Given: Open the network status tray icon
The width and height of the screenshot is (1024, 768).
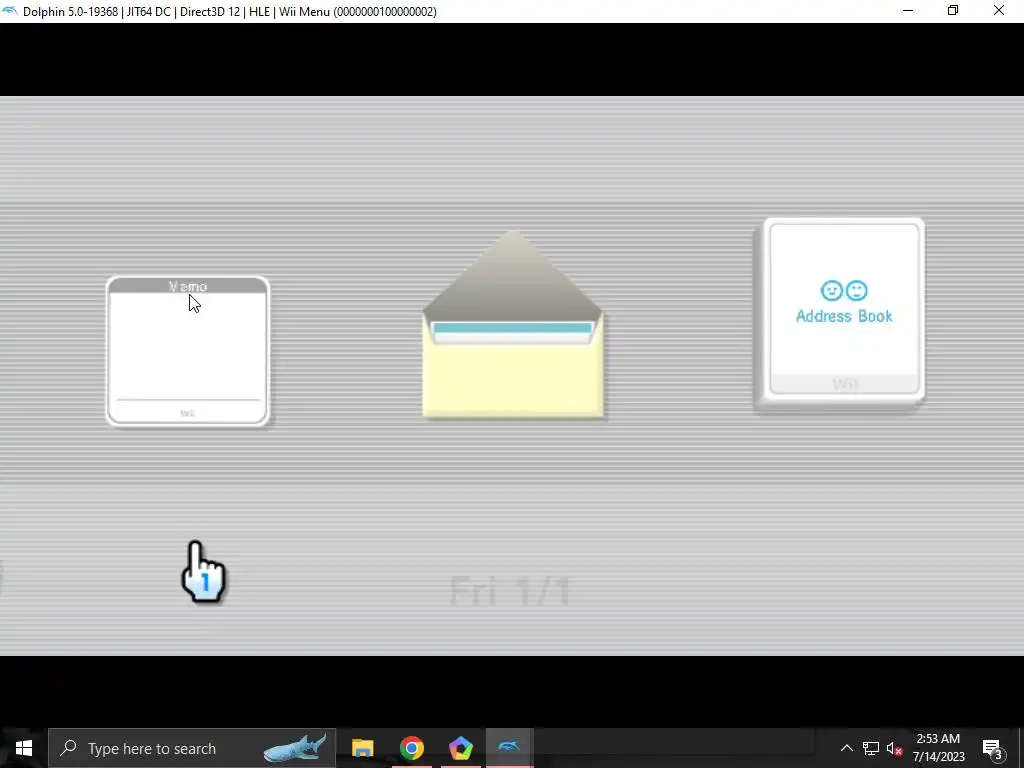Looking at the screenshot, I should tap(871, 748).
